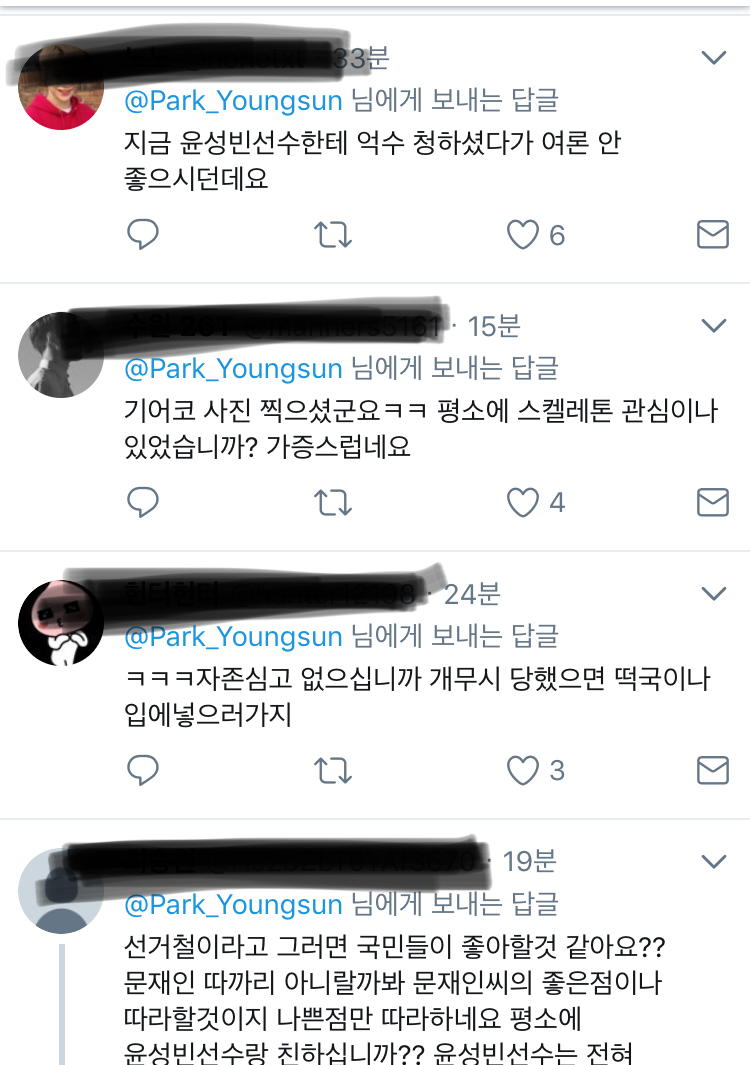The width and height of the screenshot is (750, 1065).
Task: Retweet the tweet about 윤성빈선수 악수
Action: pos(333,235)
